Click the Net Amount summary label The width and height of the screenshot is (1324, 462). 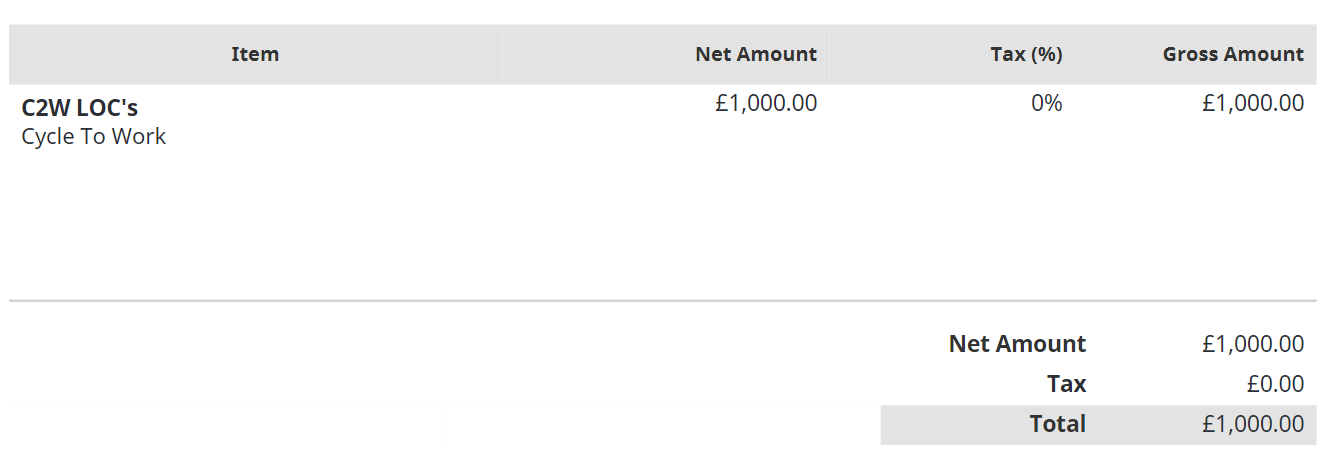pos(1017,344)
